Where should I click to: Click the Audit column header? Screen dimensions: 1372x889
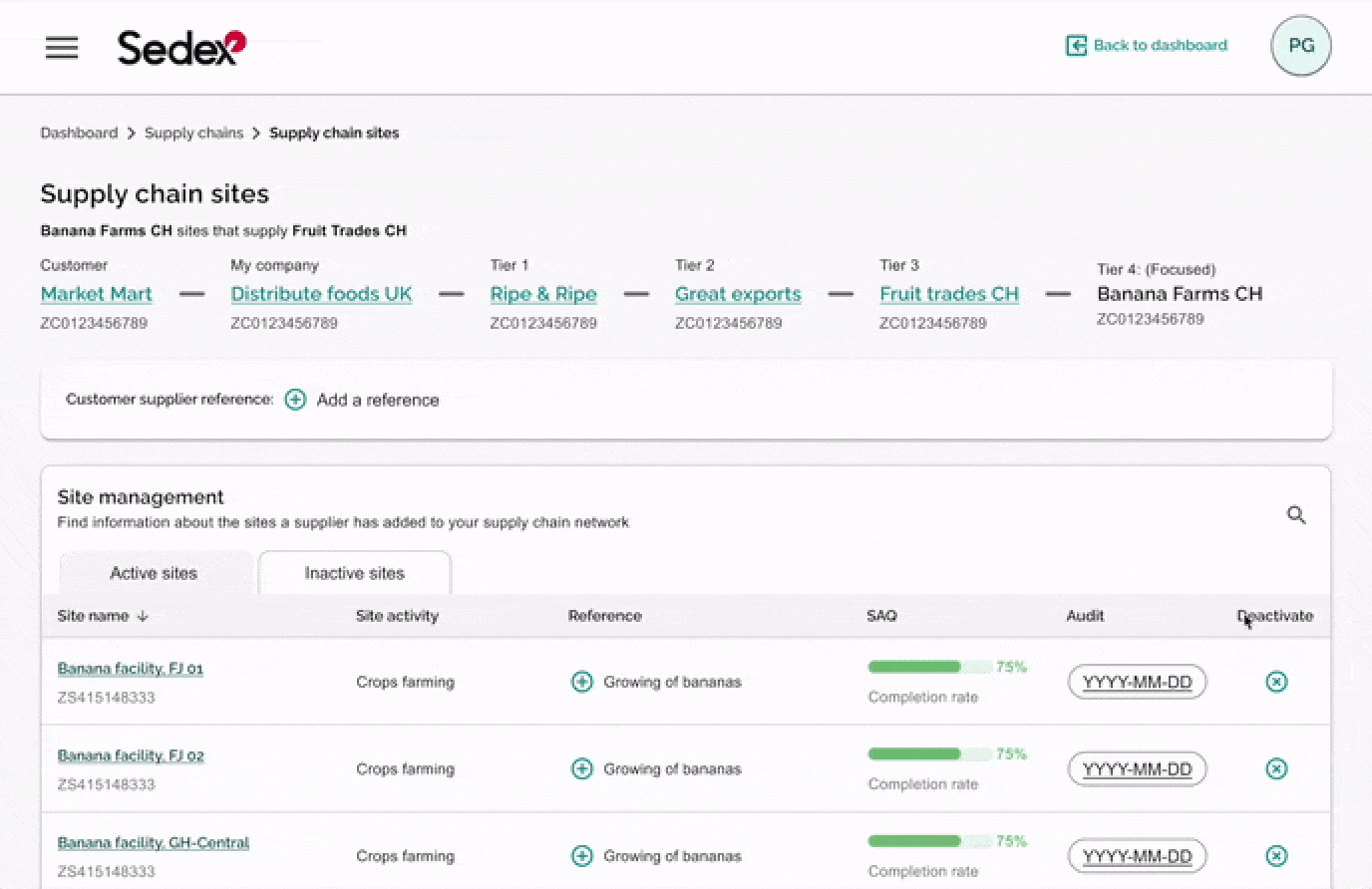[1085, 616]
